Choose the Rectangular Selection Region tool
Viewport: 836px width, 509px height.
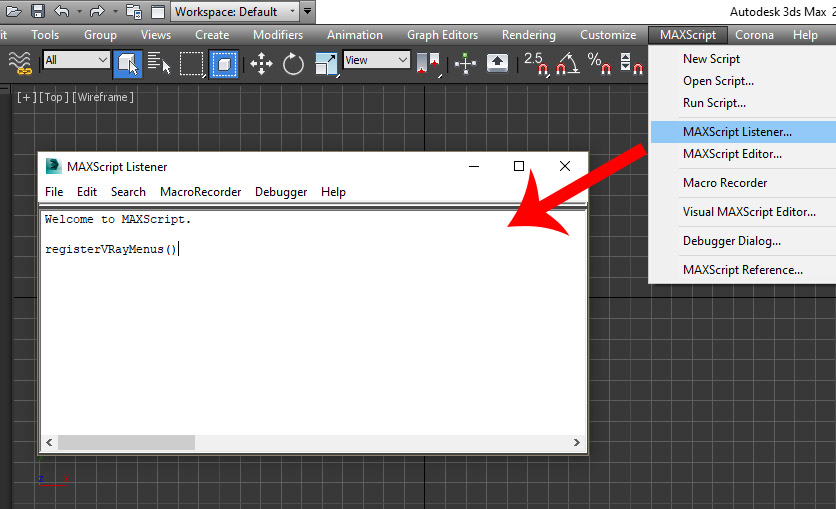pos(192,64)
